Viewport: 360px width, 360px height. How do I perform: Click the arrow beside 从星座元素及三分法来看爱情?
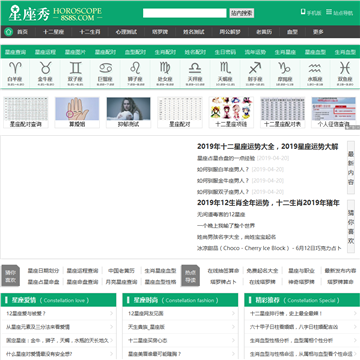(111, 327)
